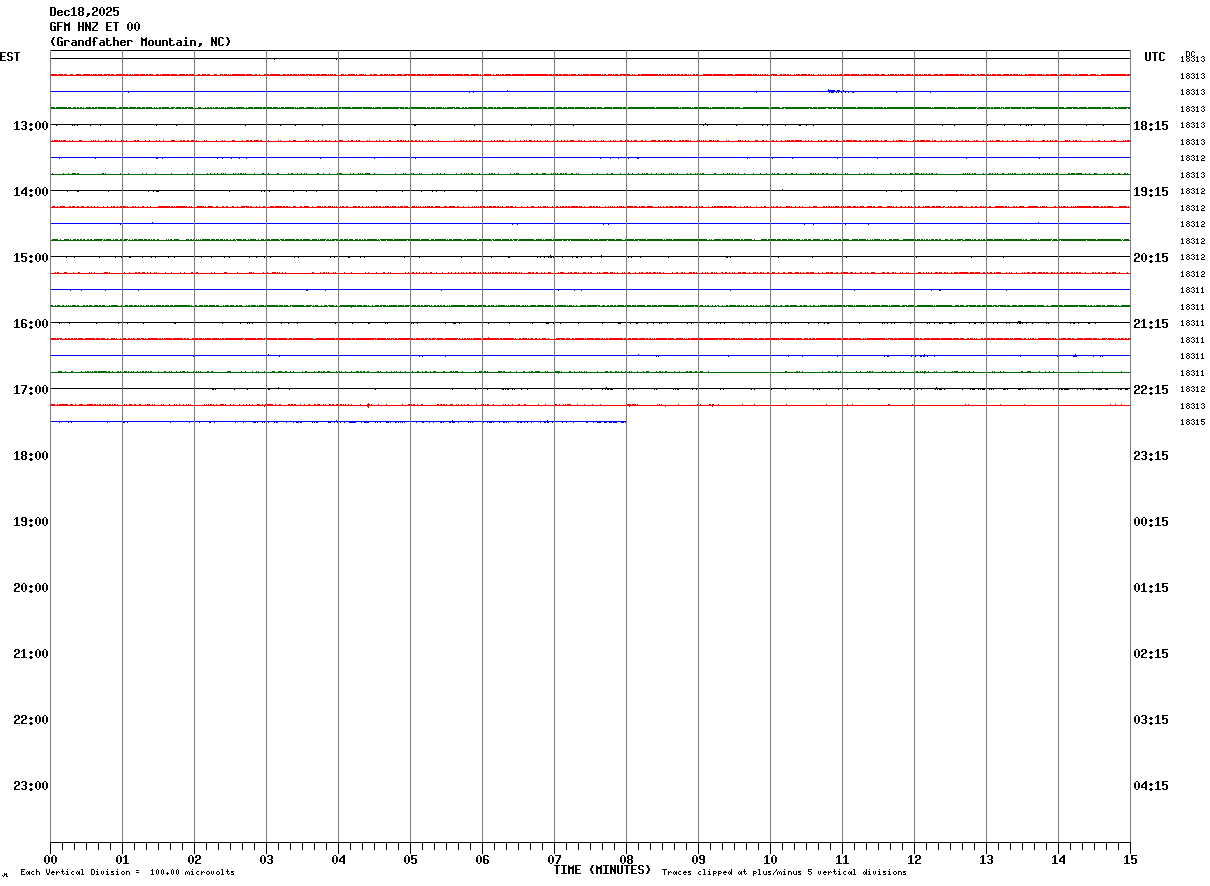This screenshot has height=886, width=1210.
Task: Select the TIME (MINUTES) axis title
Action: (602, 870)
